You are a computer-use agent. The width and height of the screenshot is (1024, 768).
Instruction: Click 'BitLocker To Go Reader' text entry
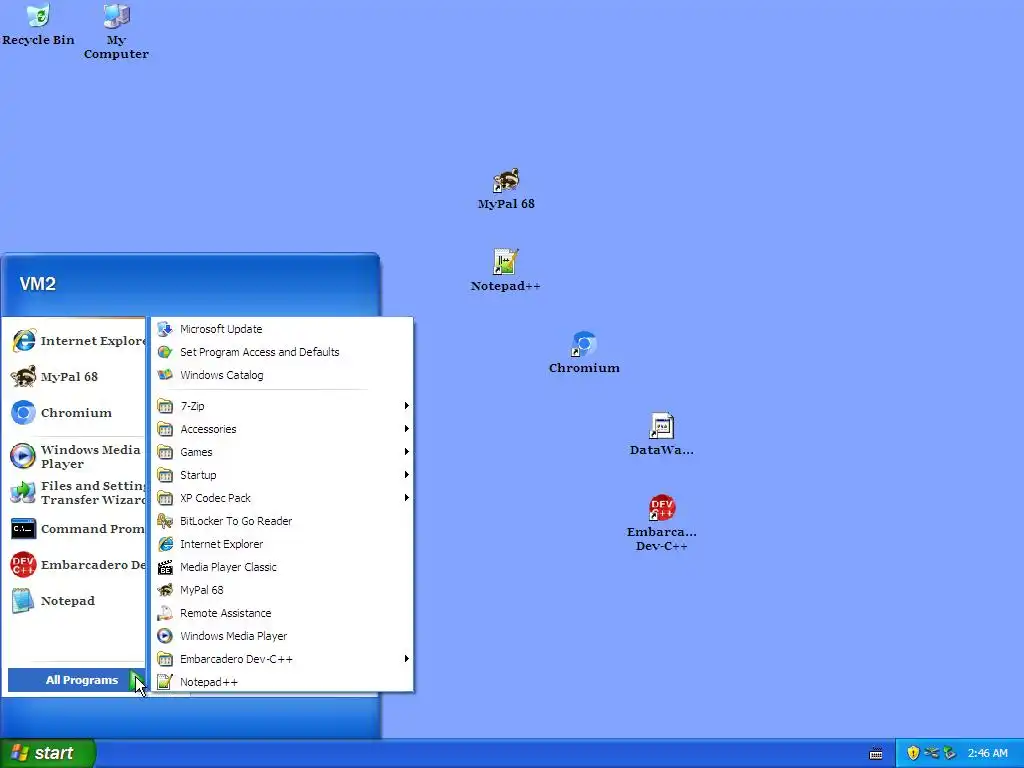(x=236, y=521)
